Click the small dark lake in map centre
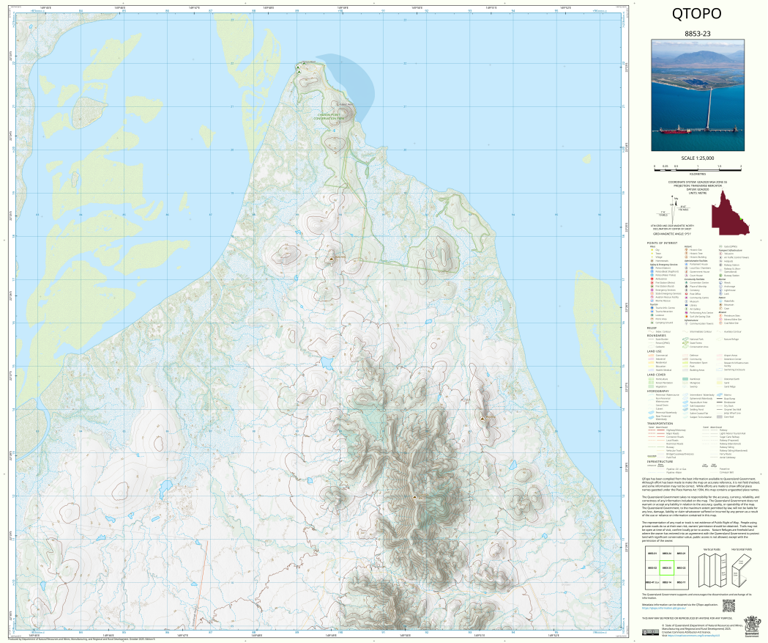This screenshot has height=643, width=768. (x=326, y=363)
